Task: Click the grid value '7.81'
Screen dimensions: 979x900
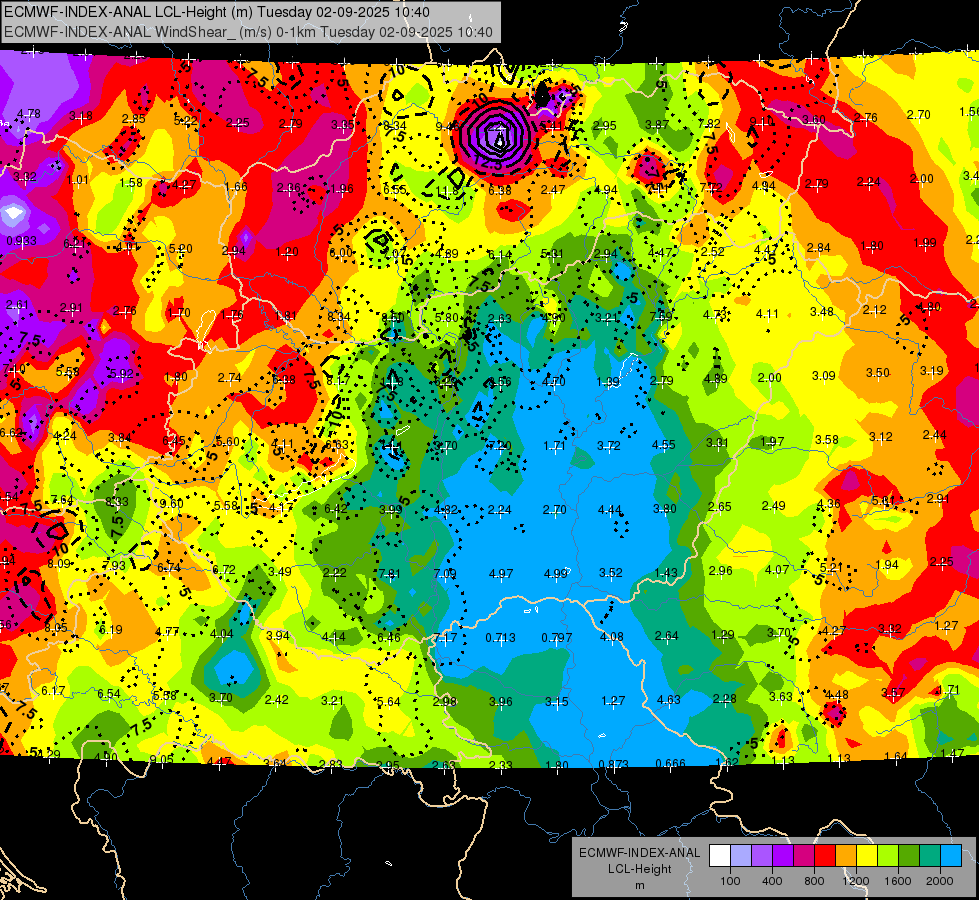Action: pos(390,573)
